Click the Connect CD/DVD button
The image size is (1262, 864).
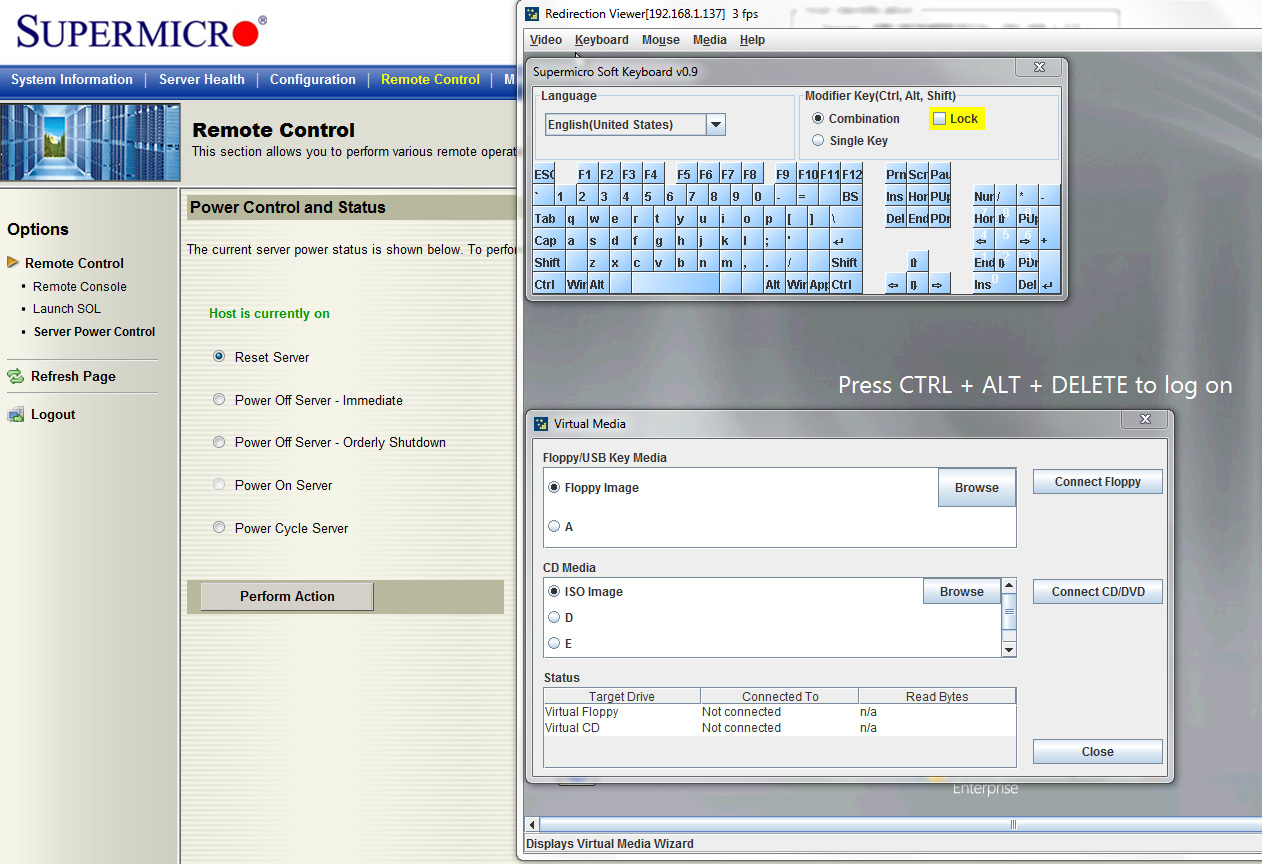tap(1097, 591)
